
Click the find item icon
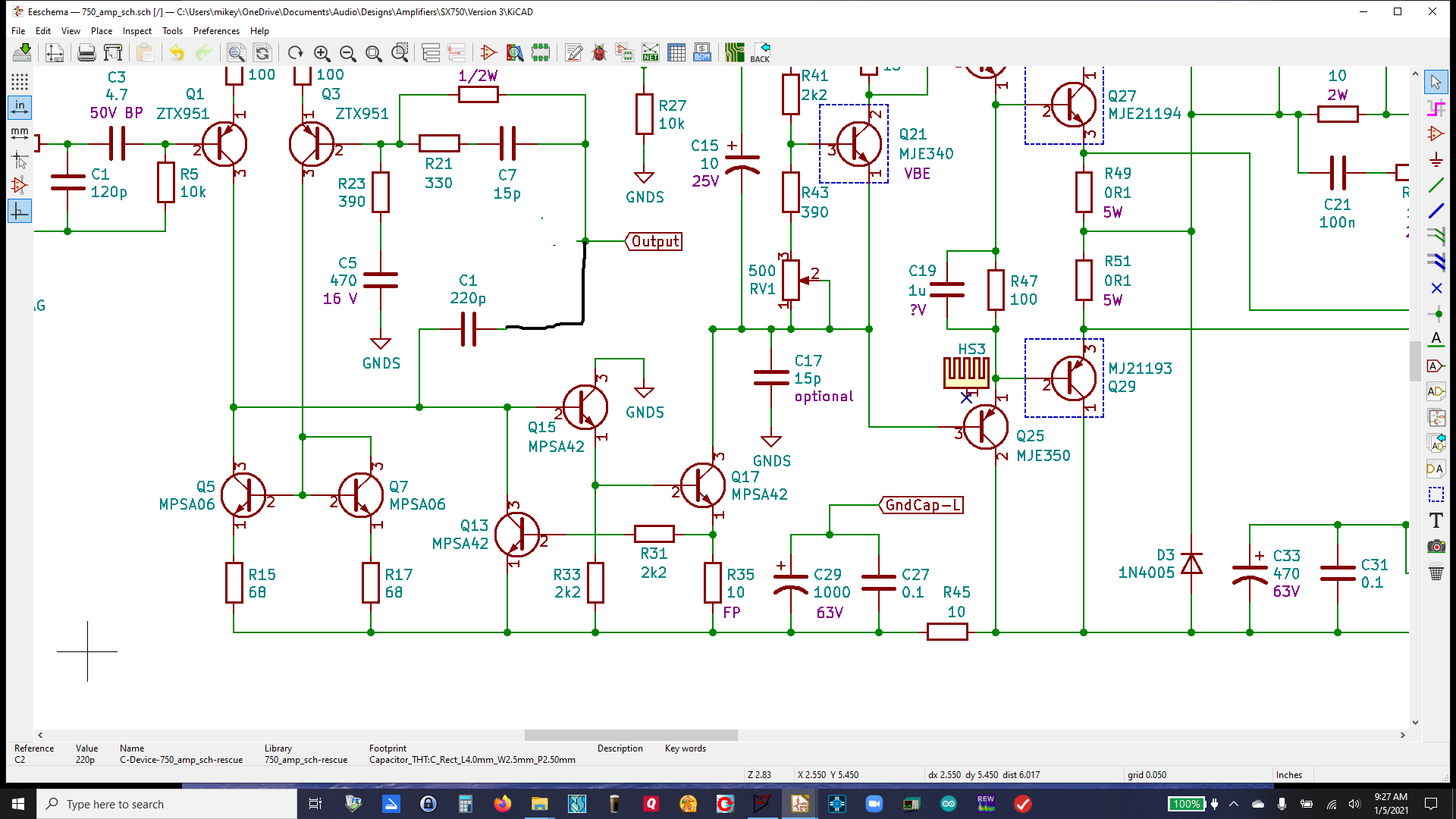tap(237, 52)
